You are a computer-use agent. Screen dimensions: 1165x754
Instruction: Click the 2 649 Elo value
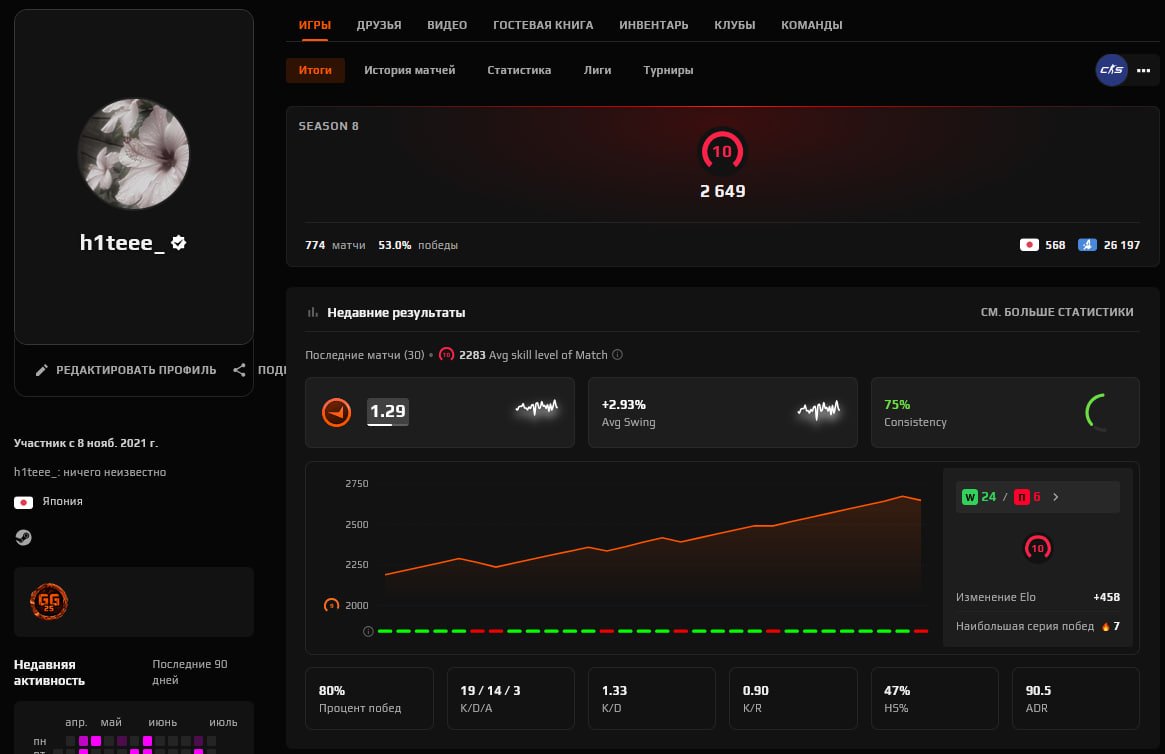[722, 191]
